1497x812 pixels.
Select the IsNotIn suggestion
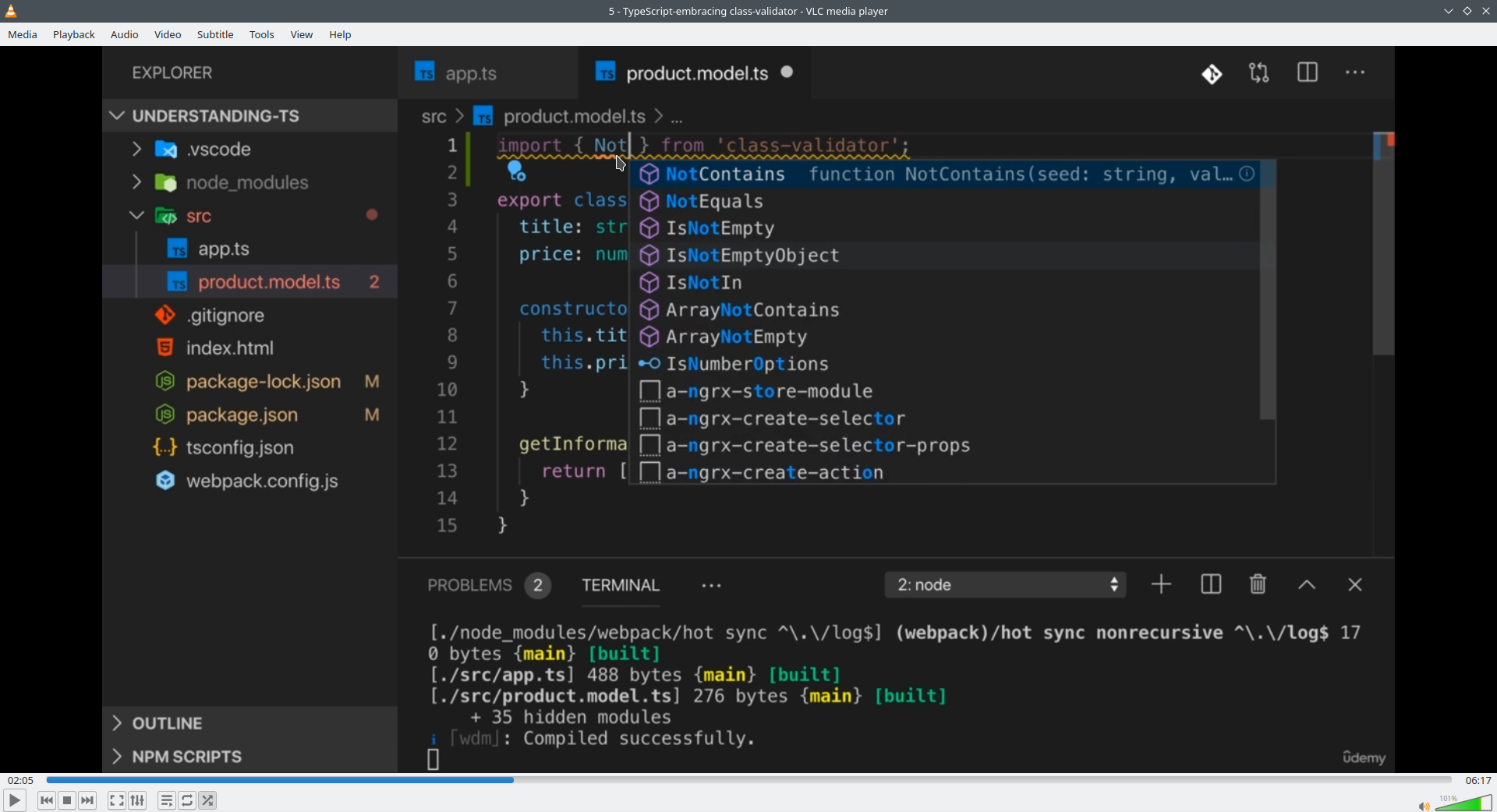pyautogui.click(x=945, y=283)
